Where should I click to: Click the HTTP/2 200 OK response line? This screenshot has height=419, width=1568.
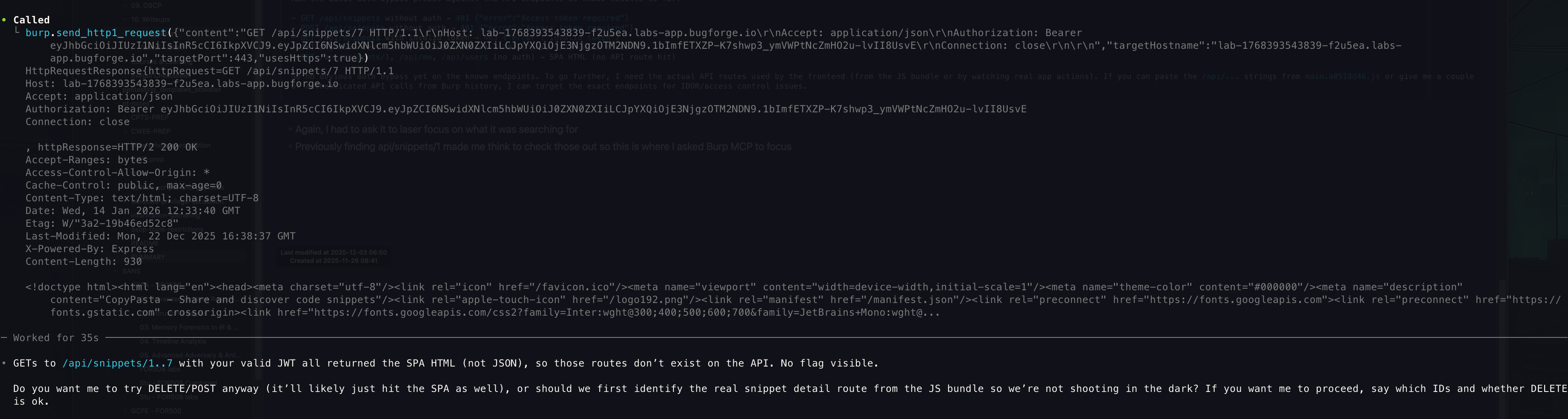118,147
